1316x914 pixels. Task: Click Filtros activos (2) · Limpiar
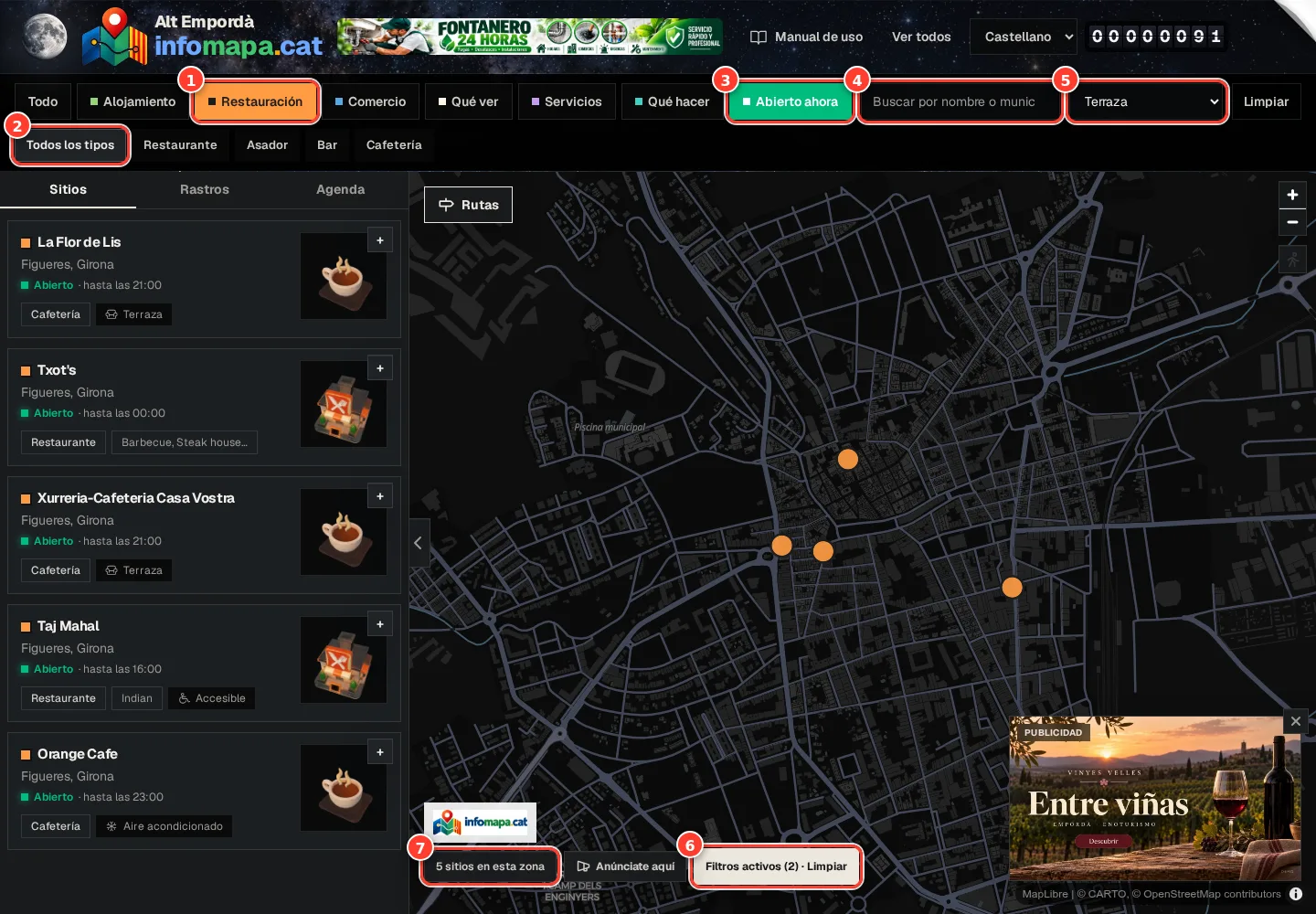(776, 866)
